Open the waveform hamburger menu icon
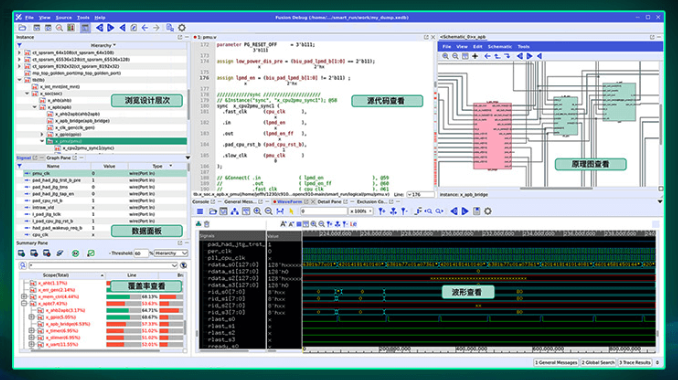 tap(200, 211)
